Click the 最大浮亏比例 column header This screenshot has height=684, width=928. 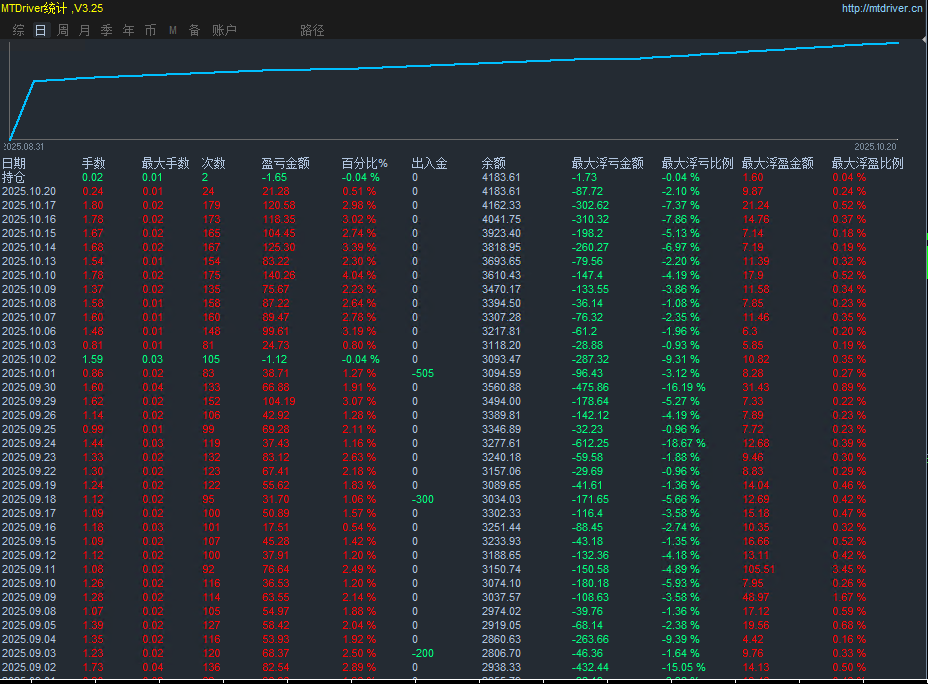pyautogui.click(x=697, y=163)
